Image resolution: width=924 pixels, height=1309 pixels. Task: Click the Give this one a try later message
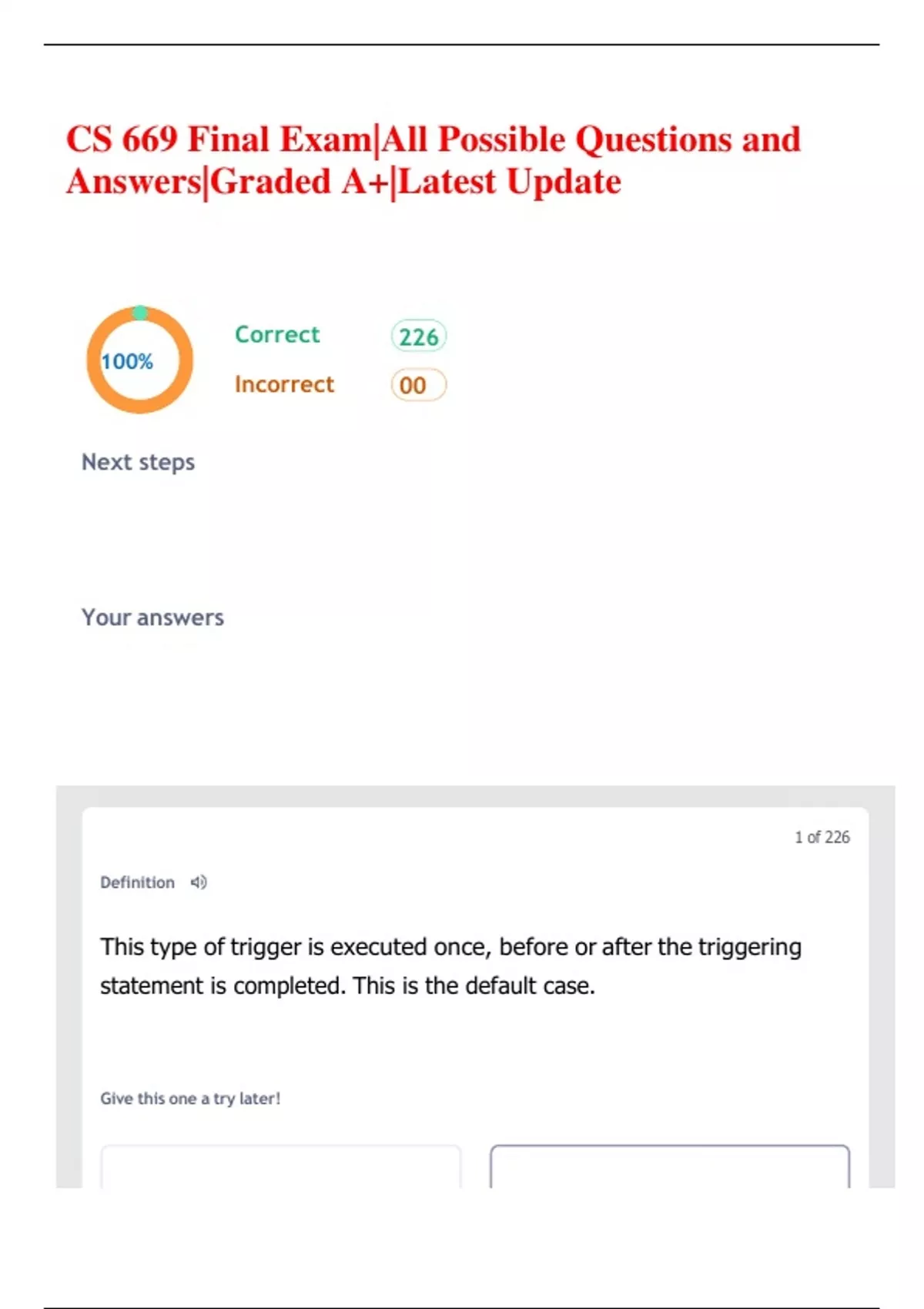(190, 1099)
